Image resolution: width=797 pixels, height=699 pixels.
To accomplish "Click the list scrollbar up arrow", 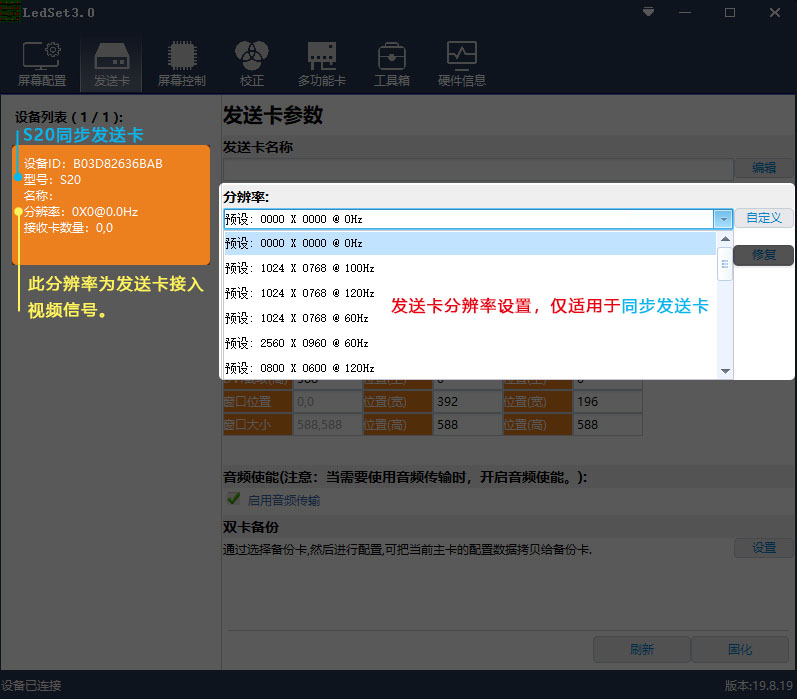I will coord(725,239).
